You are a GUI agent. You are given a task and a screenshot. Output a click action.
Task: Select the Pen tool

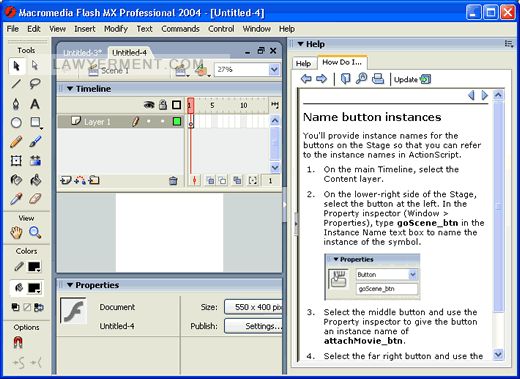click(16, 104)
